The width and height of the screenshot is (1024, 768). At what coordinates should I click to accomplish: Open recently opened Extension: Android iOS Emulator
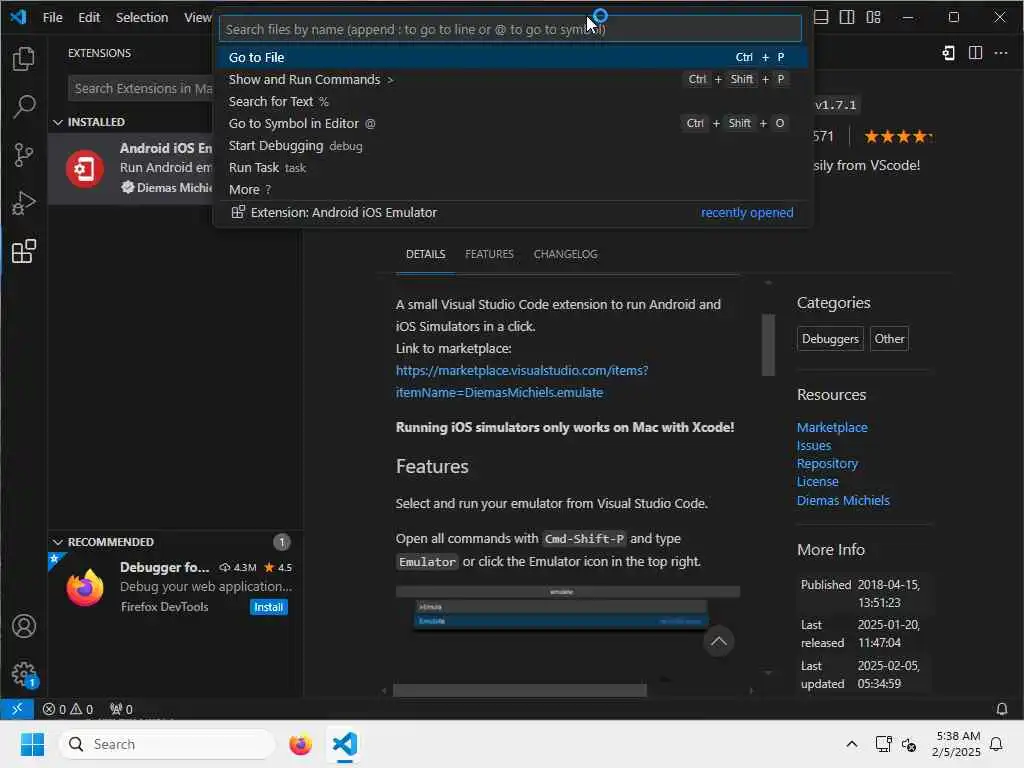(511, 213)
